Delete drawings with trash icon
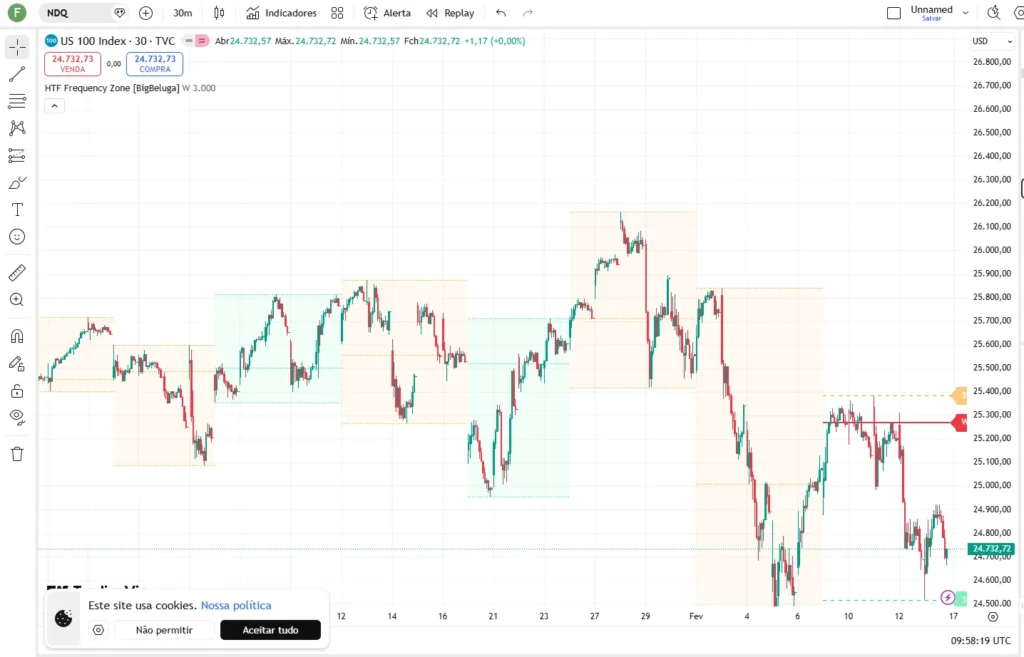 pos(17,454)
